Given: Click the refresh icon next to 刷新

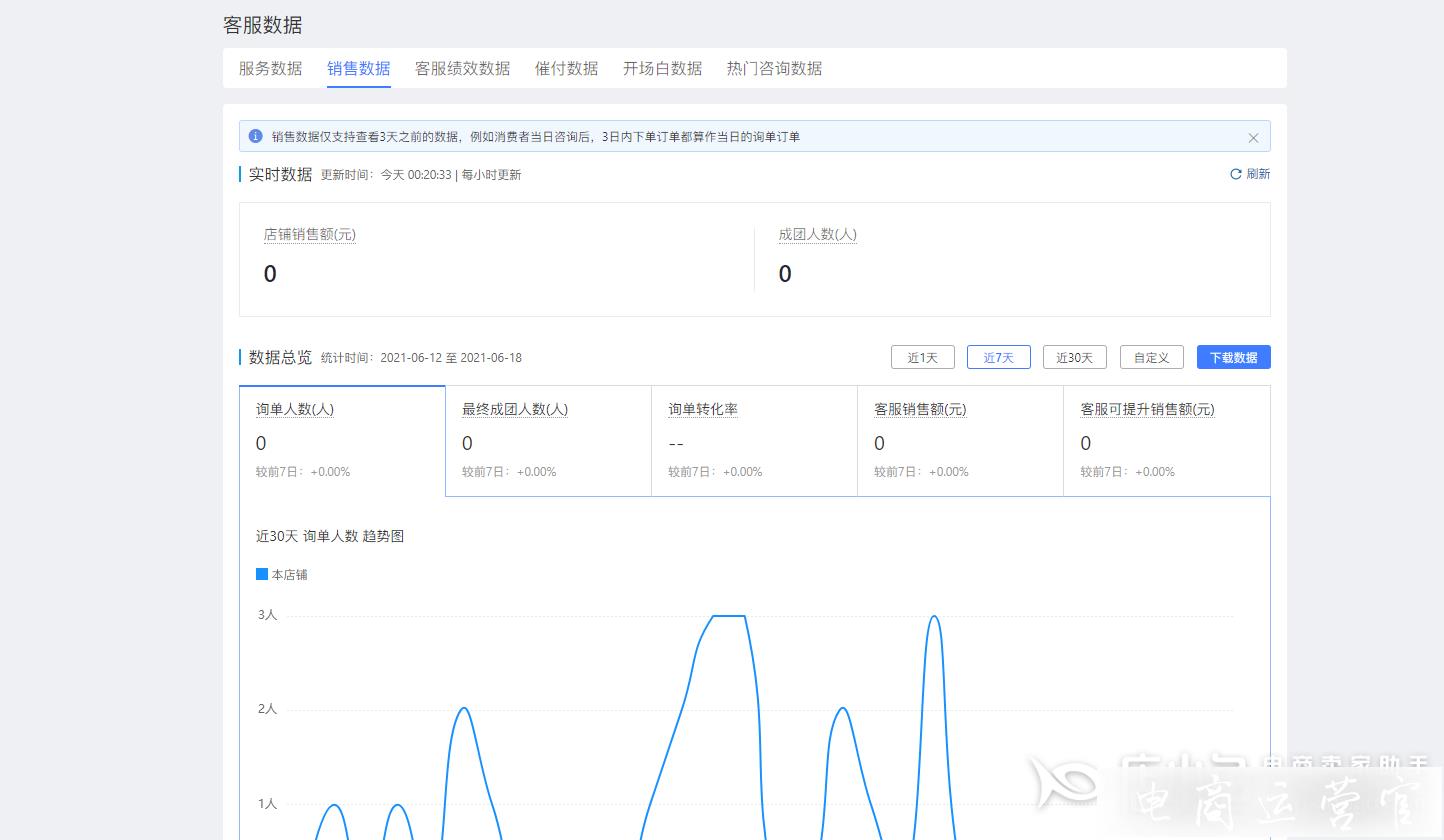Looking at the screenshot, I should (x=1236, y=174).
